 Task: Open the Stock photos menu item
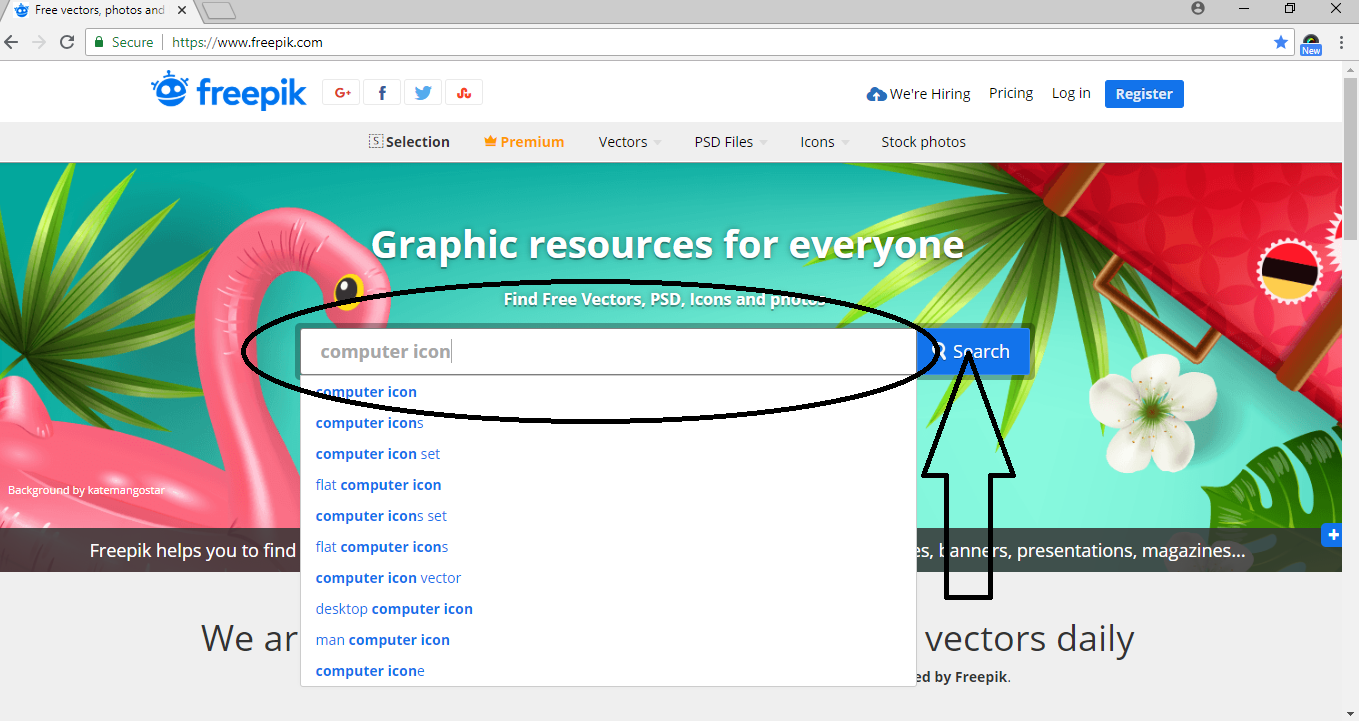pyautogui.click(x=923, y=142)
